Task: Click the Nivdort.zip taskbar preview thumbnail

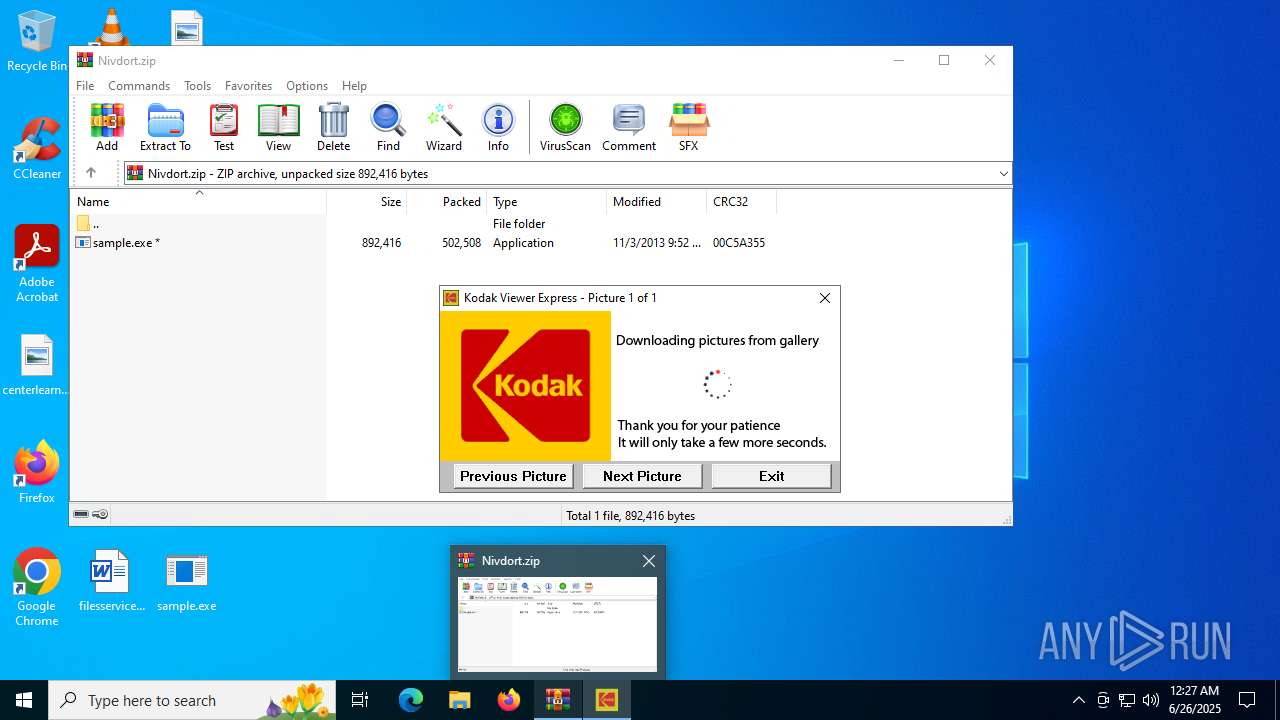Action: pyautogui.click(x=558, y=624)
